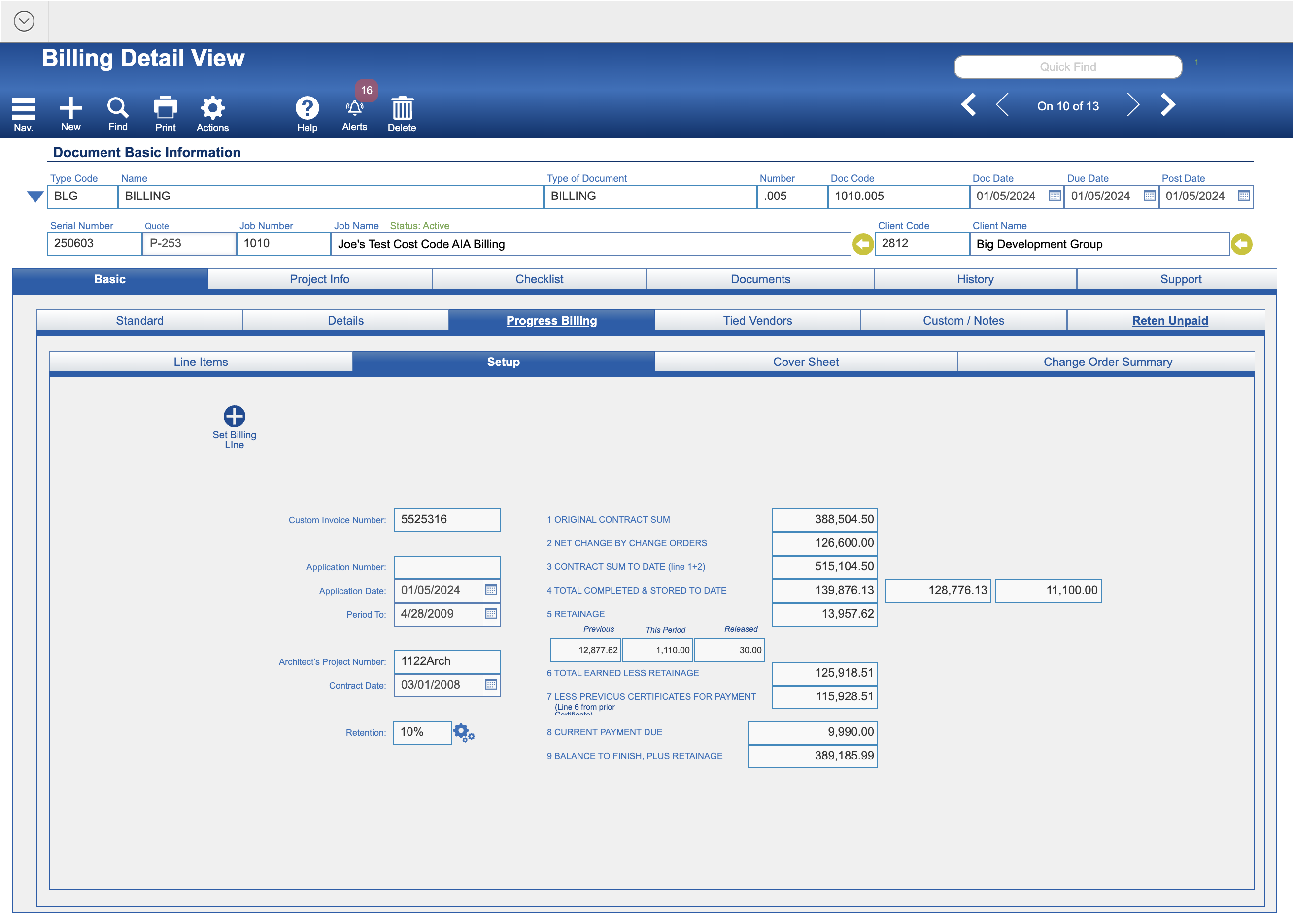Switch to the Project Info tab
Screen dimensions: 1293x924
319,279
